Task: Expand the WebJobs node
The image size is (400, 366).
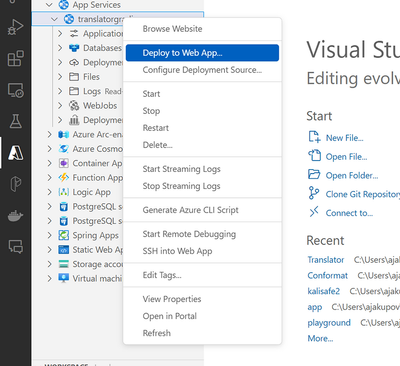Action: click(60, 106)
